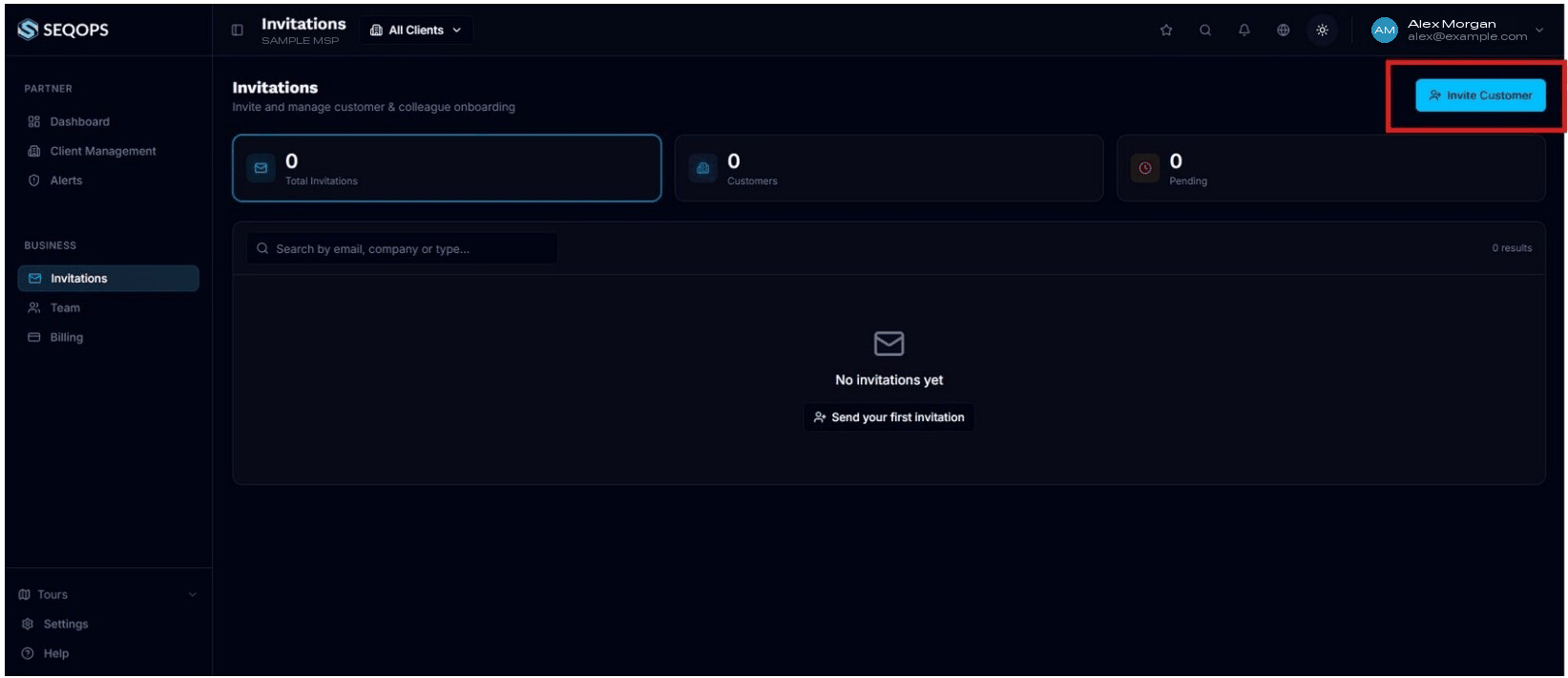Image resolution: width=1568 pixels, height=678 pixels.
Task: Open notifications bell
Action: pyautogui.click(x=1244, y=31)
